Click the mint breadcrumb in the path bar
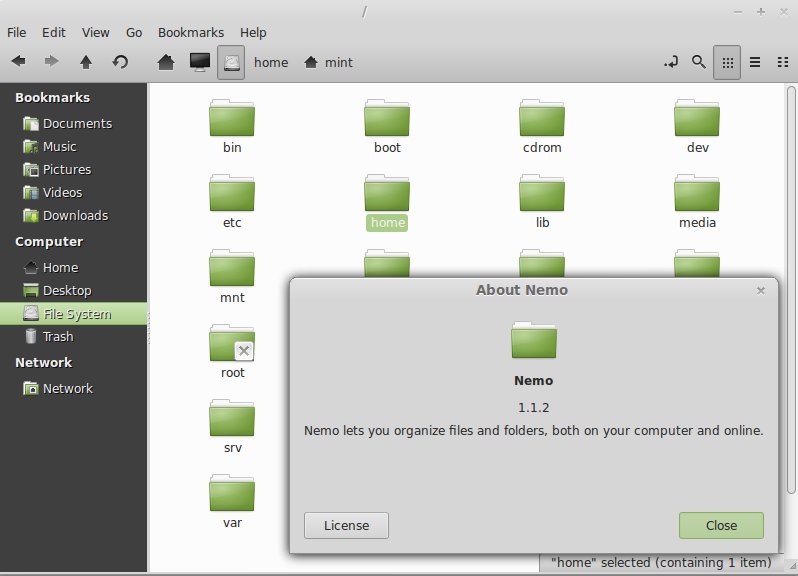Screen dimensions: 798x576 (x=329, y=62)
